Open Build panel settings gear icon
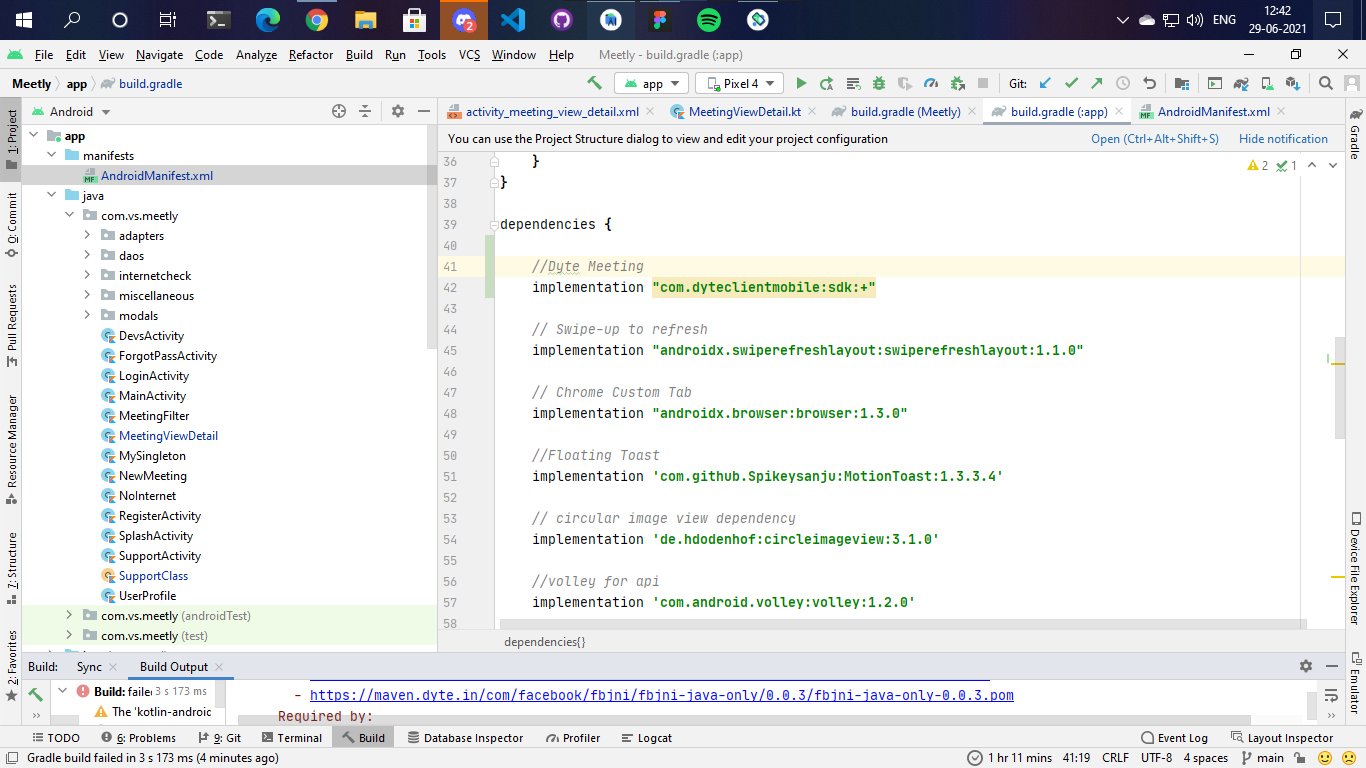 1305,666
